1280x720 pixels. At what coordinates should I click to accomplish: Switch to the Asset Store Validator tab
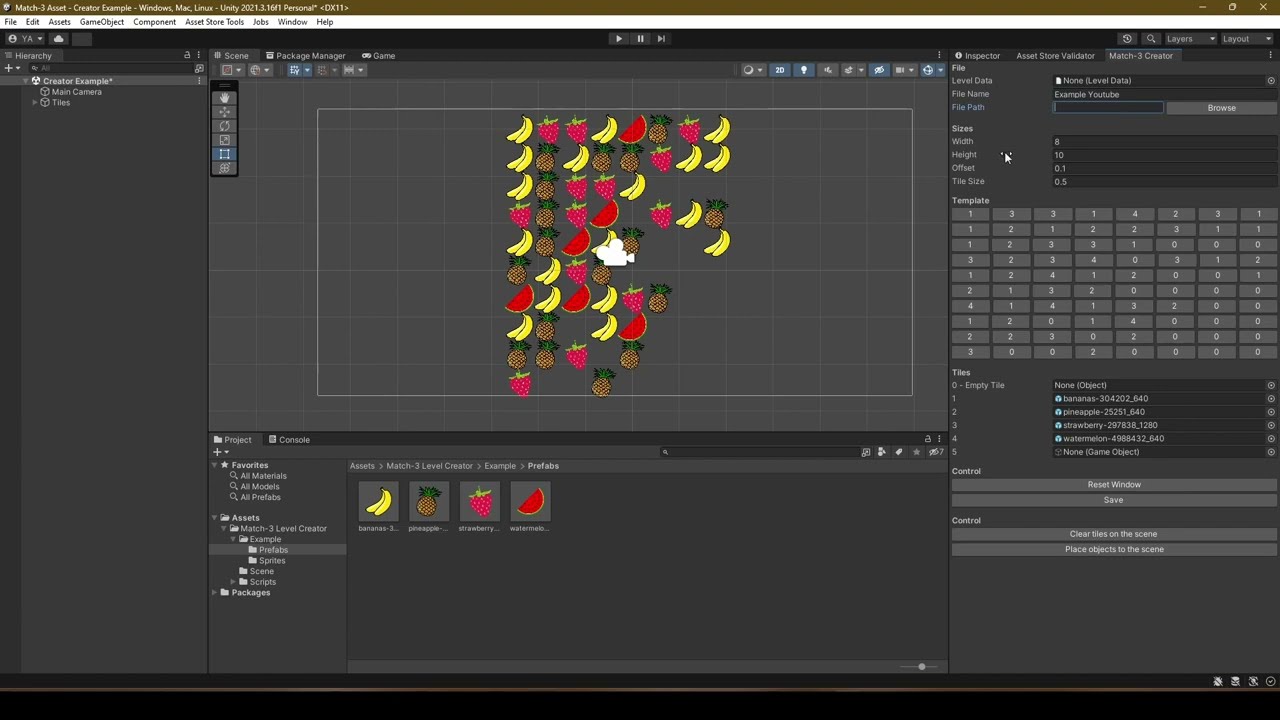tap(1056, 55)
